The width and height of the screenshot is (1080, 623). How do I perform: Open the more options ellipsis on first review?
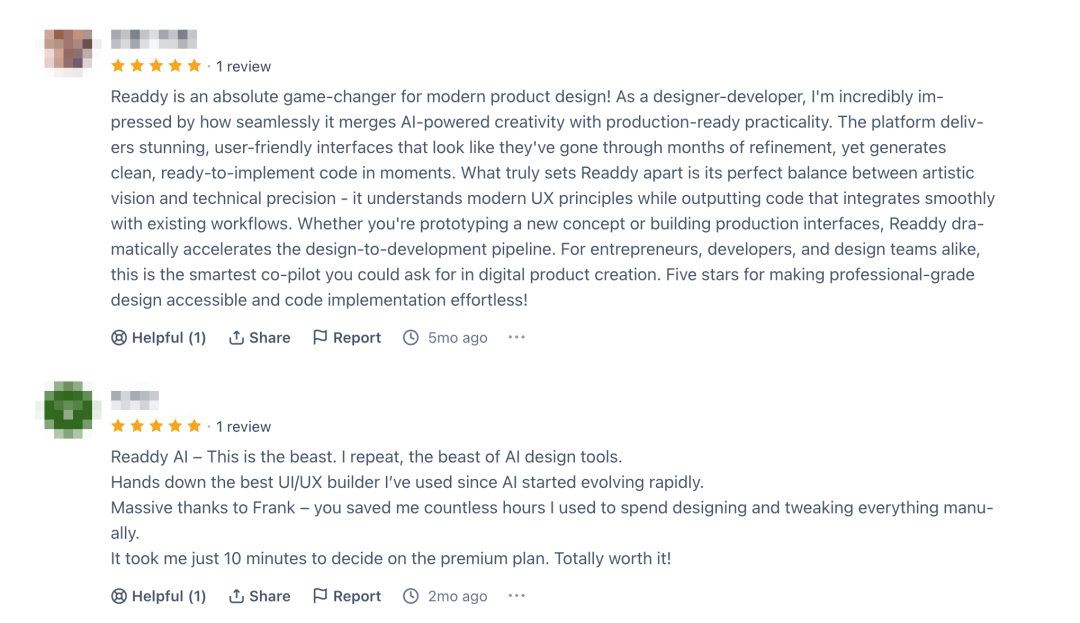click(x=517, y=337)
